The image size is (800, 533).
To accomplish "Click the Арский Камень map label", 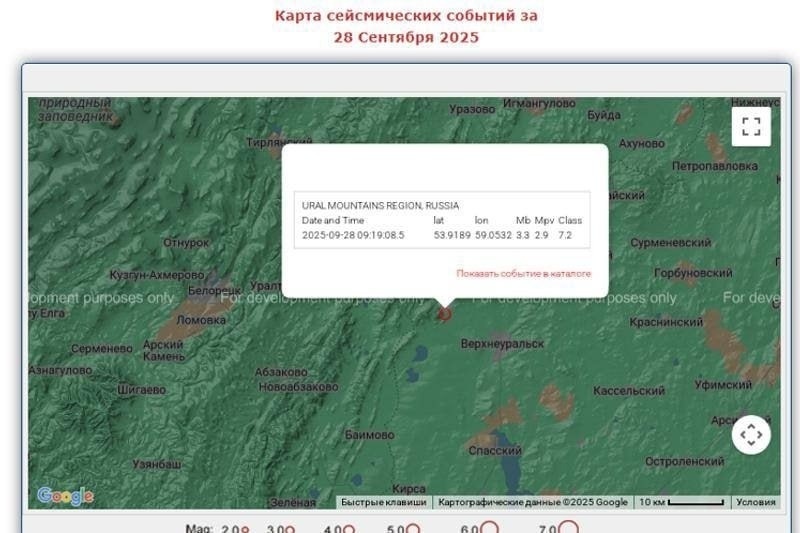I will pos(163,350).
